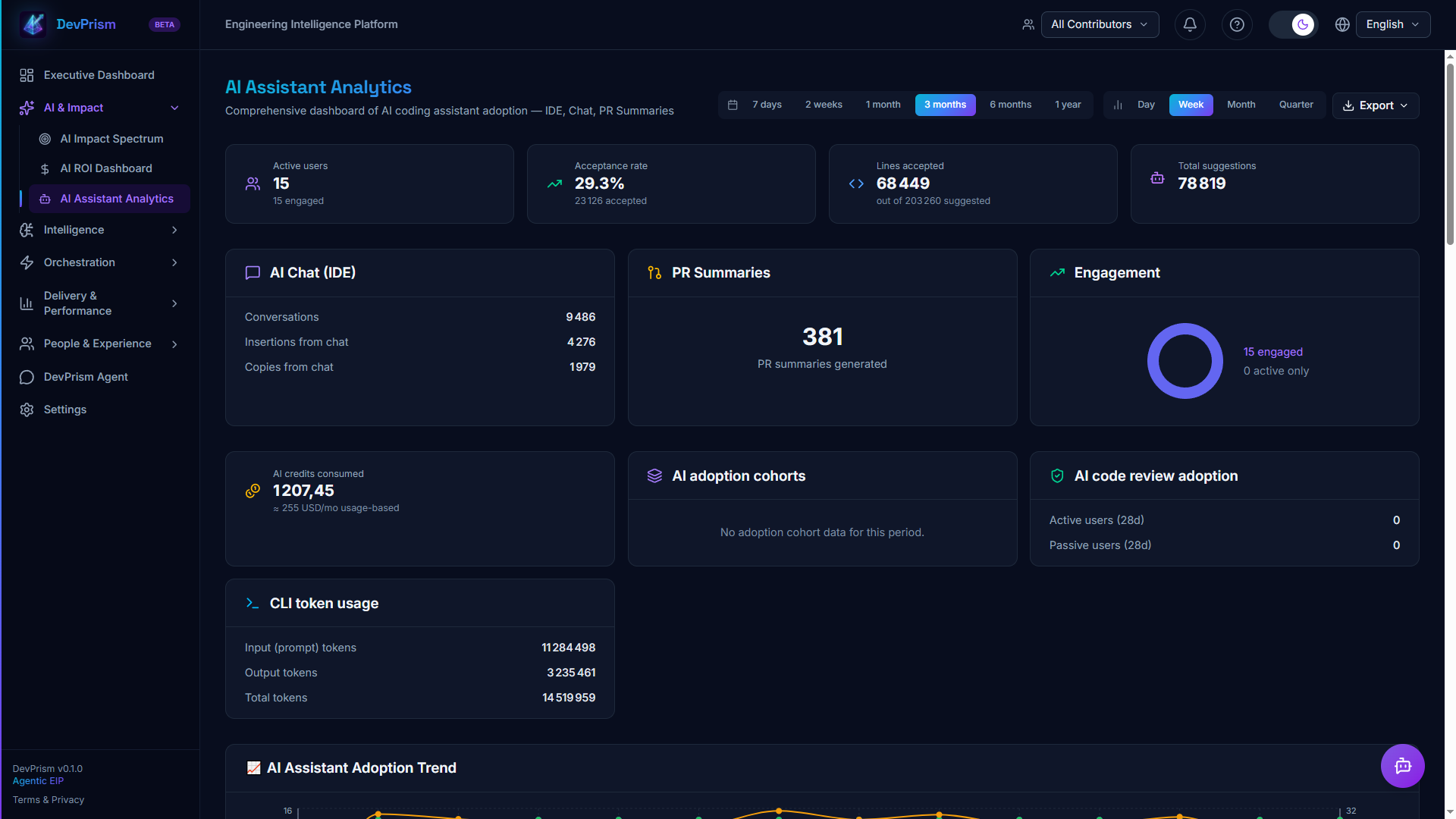This screenshot has height=819, width=1456.
Task: Expand the Delivery & Performance chevron
Action: click(174, 303)
